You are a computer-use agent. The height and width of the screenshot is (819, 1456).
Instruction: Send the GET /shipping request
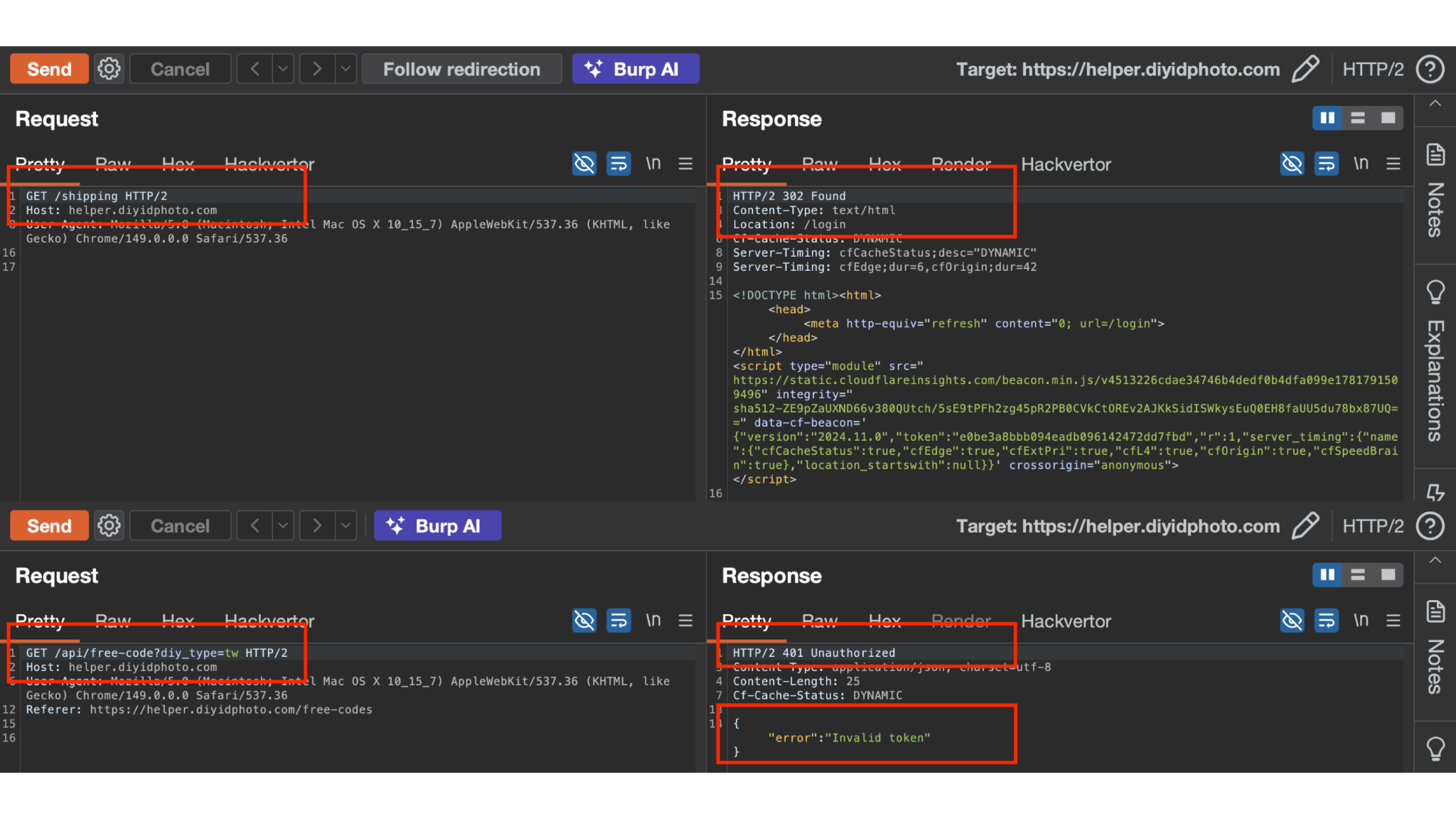[x=49, y=69]
